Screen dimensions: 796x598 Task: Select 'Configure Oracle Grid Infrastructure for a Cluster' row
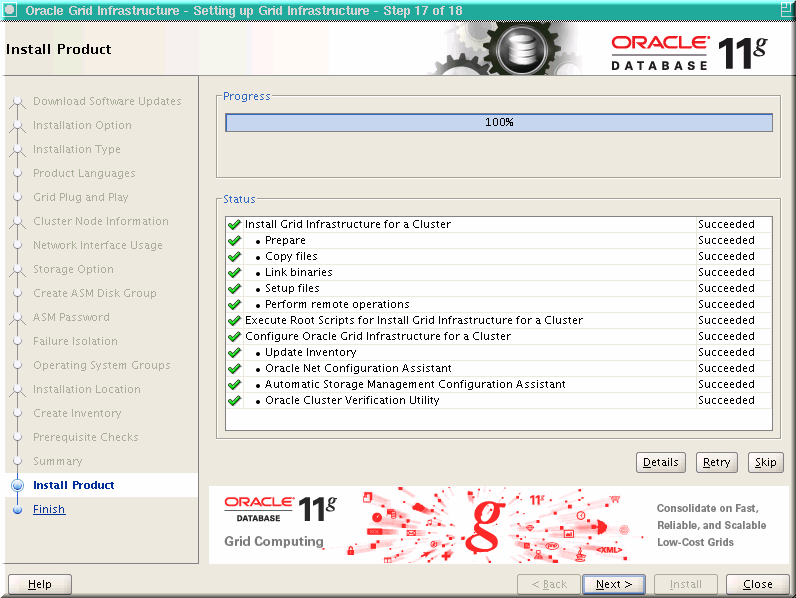tap(499, 336)
